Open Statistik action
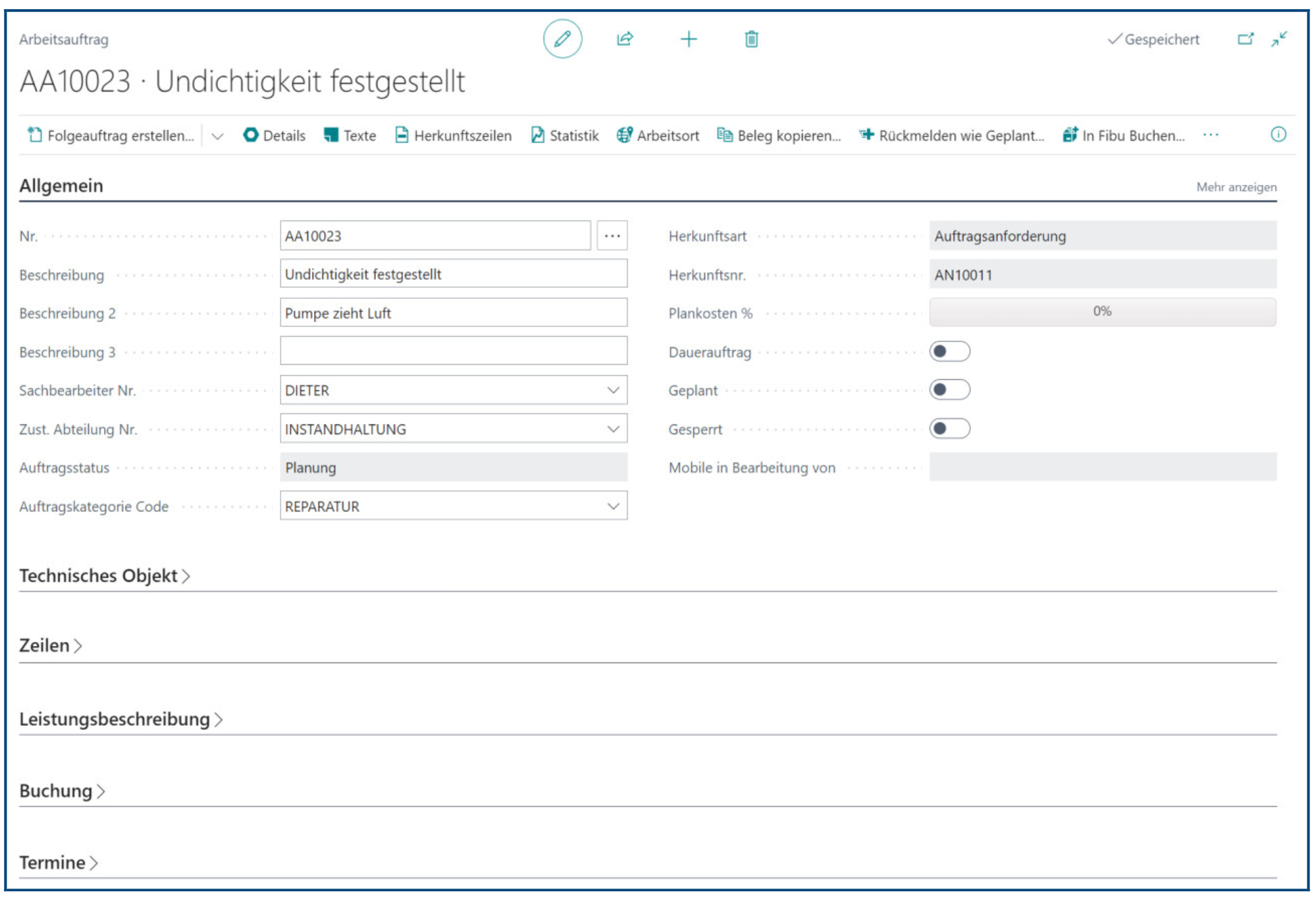This screenshot has width=1316, height=901. [x=565, y=135]
